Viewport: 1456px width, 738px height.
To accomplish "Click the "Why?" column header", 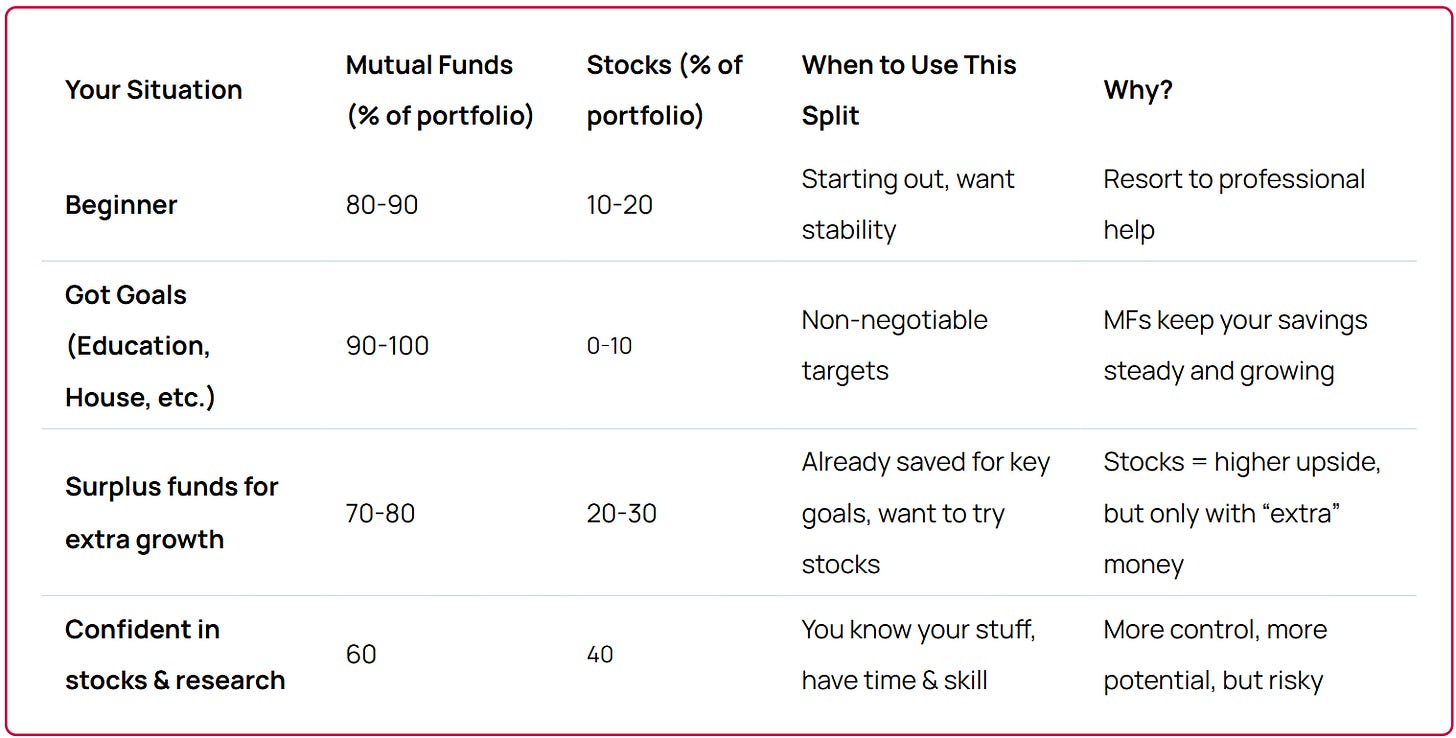I will (1138, 90).
